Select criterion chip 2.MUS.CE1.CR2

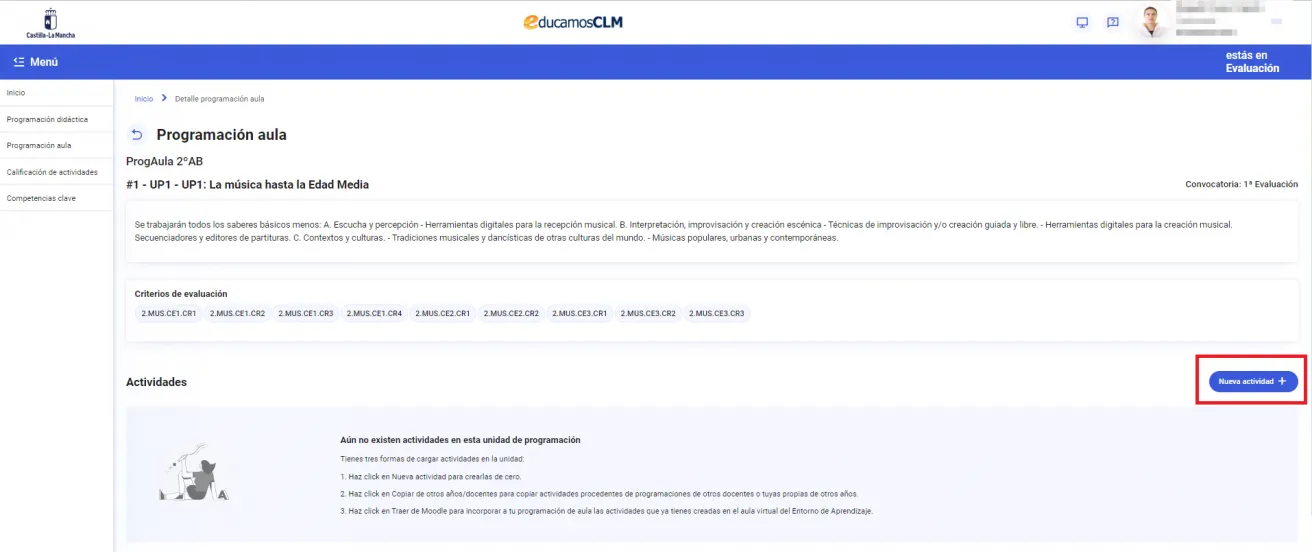[237, 314]
